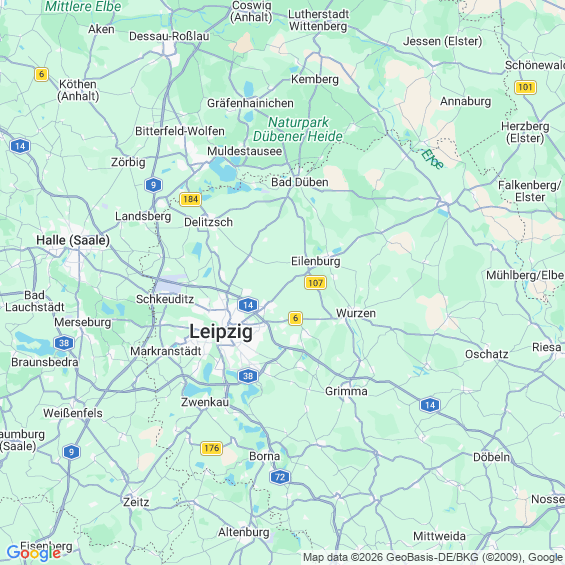Image resolution: width=565 pixels, height=565 pixels.
Task: Click the A9 shield near Landsberg
Action: (x=154, y=185)
